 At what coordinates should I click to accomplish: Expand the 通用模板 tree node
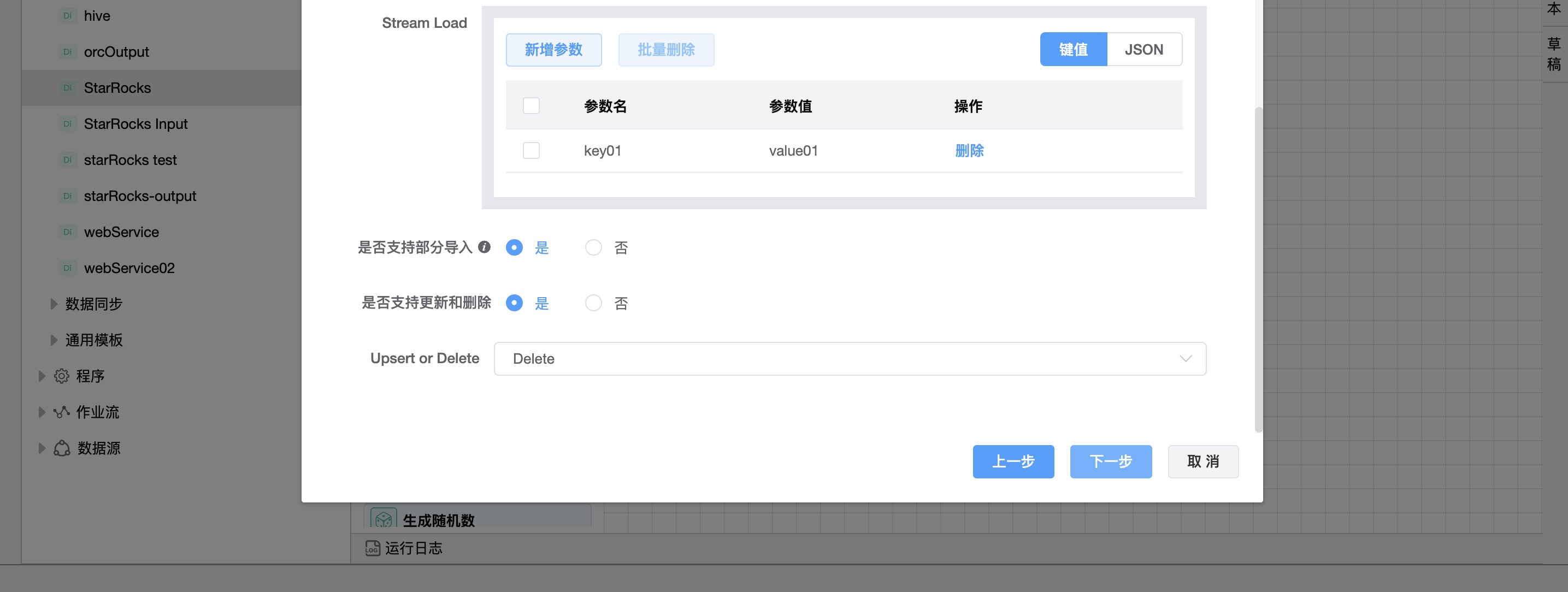pos(54,340)
